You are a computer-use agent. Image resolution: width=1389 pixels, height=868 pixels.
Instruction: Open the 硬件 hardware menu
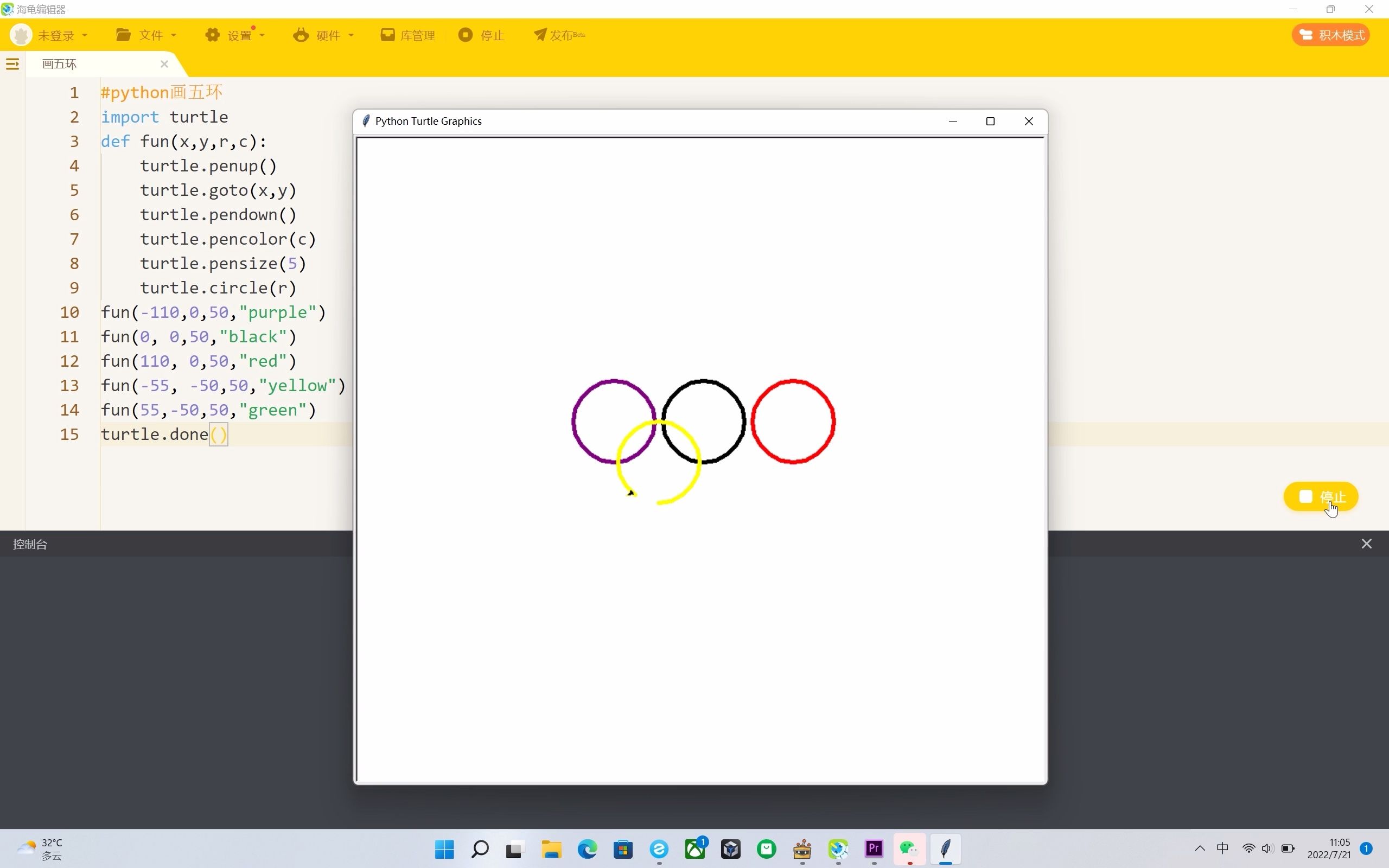(x=323, y=35)
